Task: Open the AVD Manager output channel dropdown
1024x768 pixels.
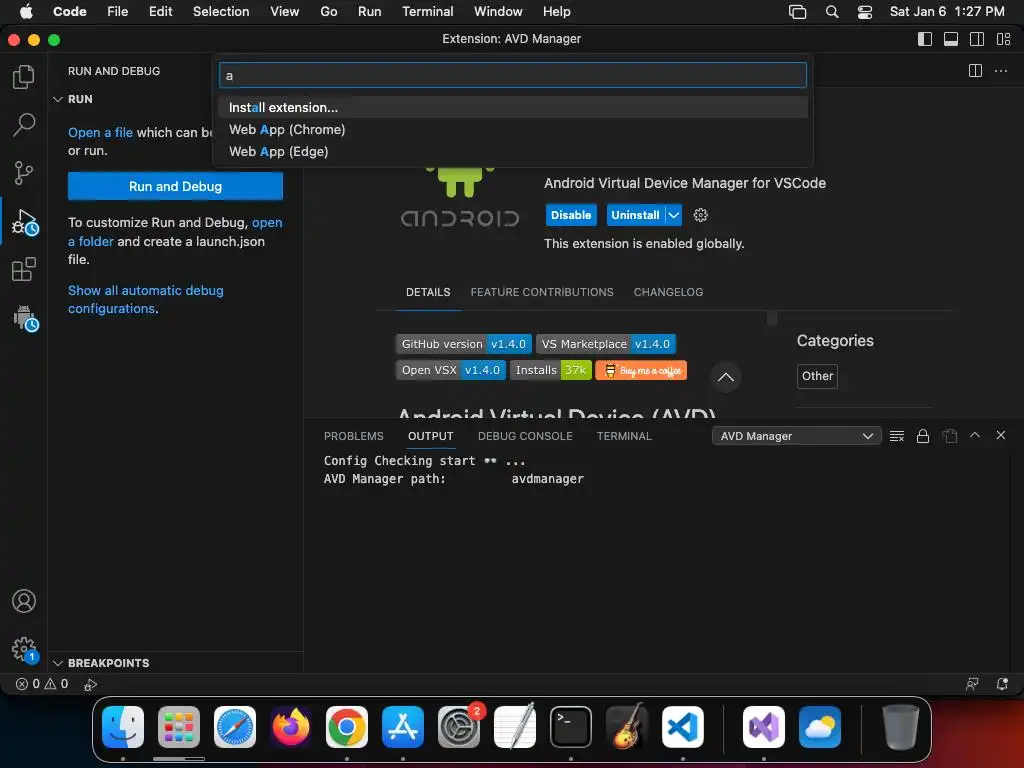Action: coord(796,436)
